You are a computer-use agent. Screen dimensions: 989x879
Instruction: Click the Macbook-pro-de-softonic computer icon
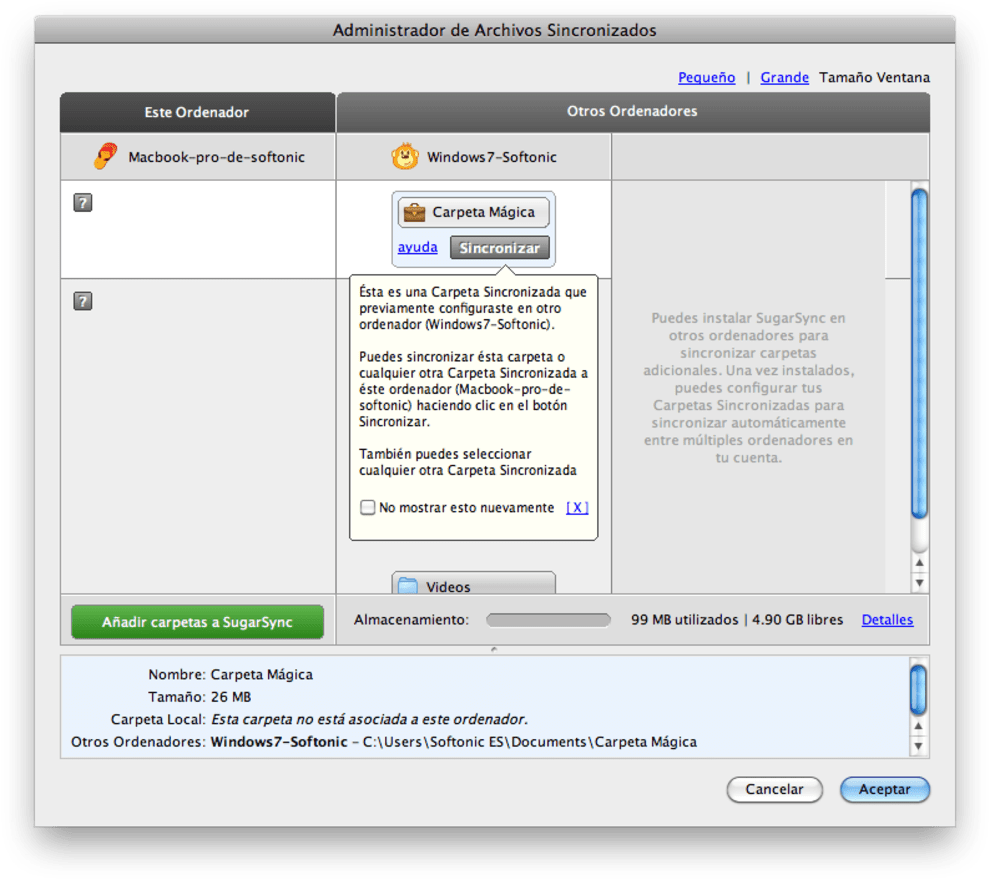point(105,156)
